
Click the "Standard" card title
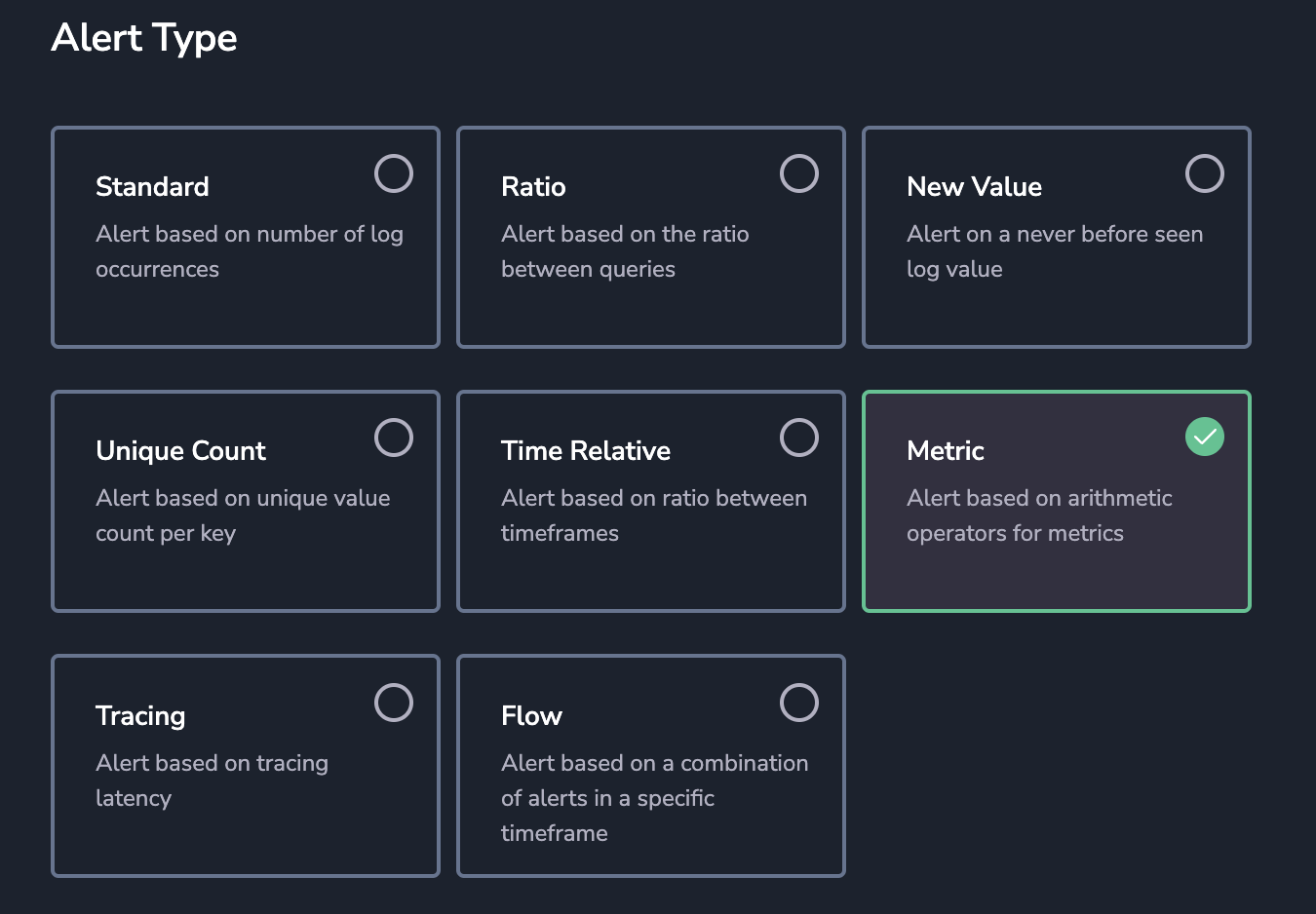[x=152, y=187]
